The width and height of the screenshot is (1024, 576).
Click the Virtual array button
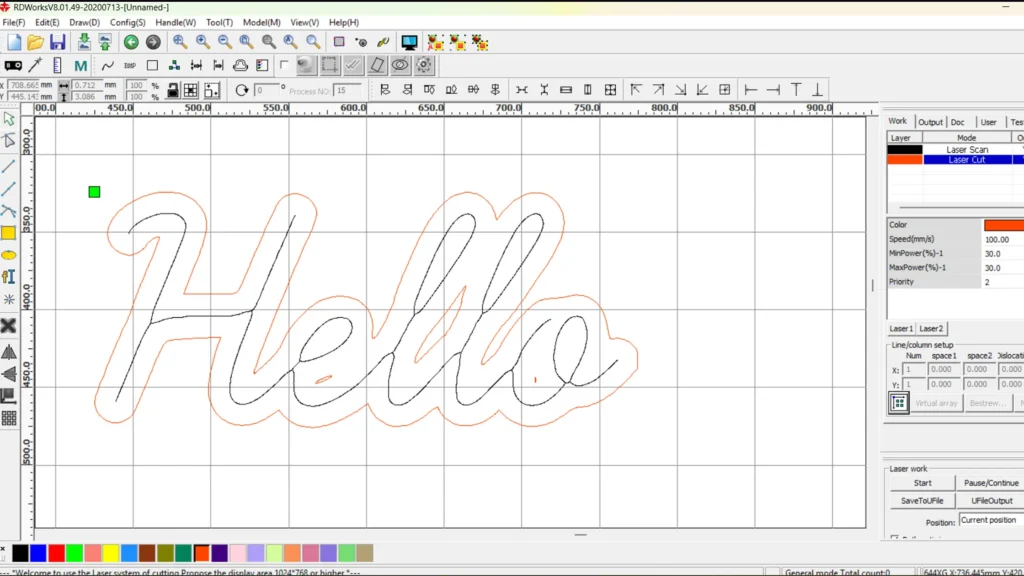(x=936, y=404)
